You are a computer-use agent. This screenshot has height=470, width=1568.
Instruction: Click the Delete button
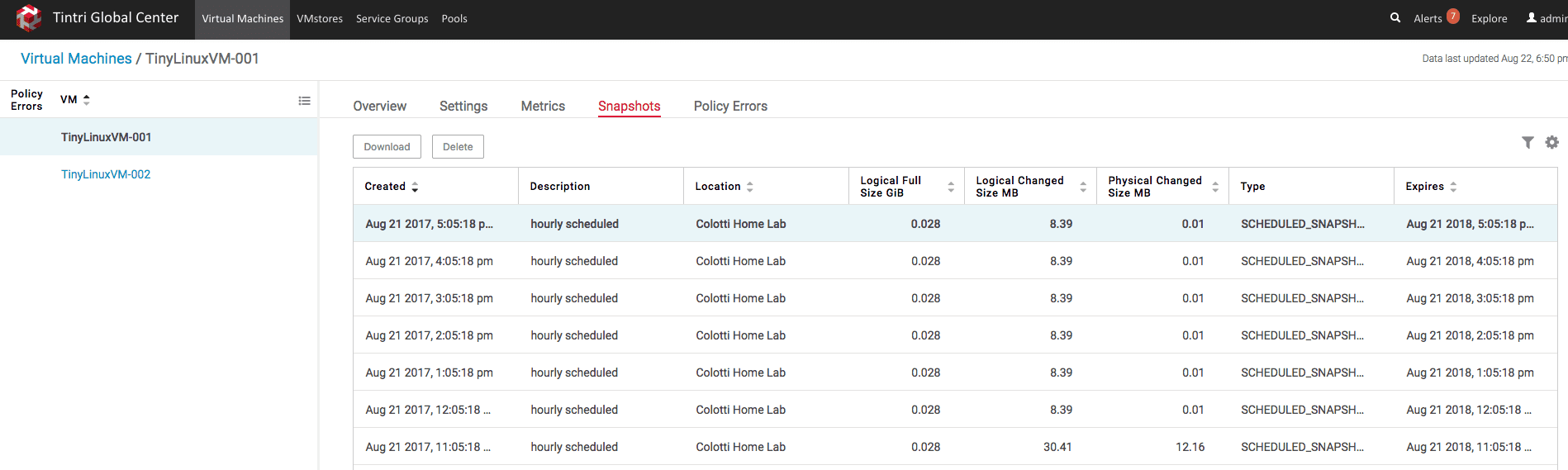click(458, 147)
